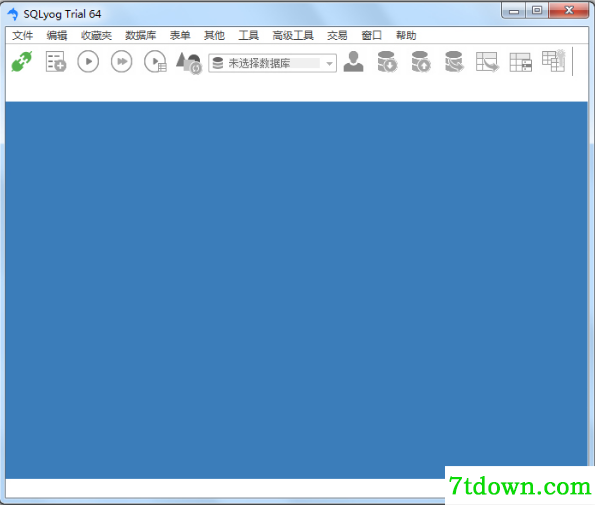Open the 帮助 menu
This screenshot has width=595, height=505.
tap(406, 35)
